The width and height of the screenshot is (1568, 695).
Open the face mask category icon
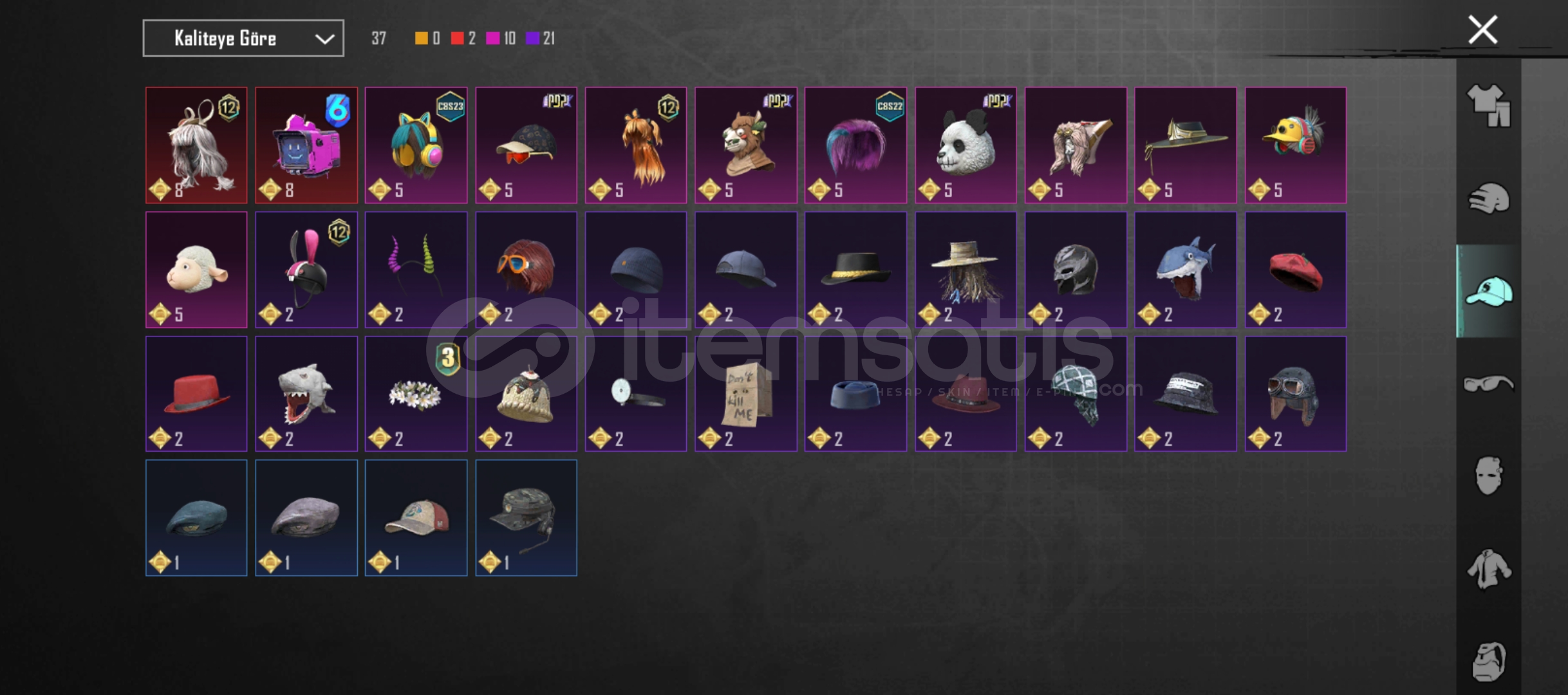(x=1488, y=476)
